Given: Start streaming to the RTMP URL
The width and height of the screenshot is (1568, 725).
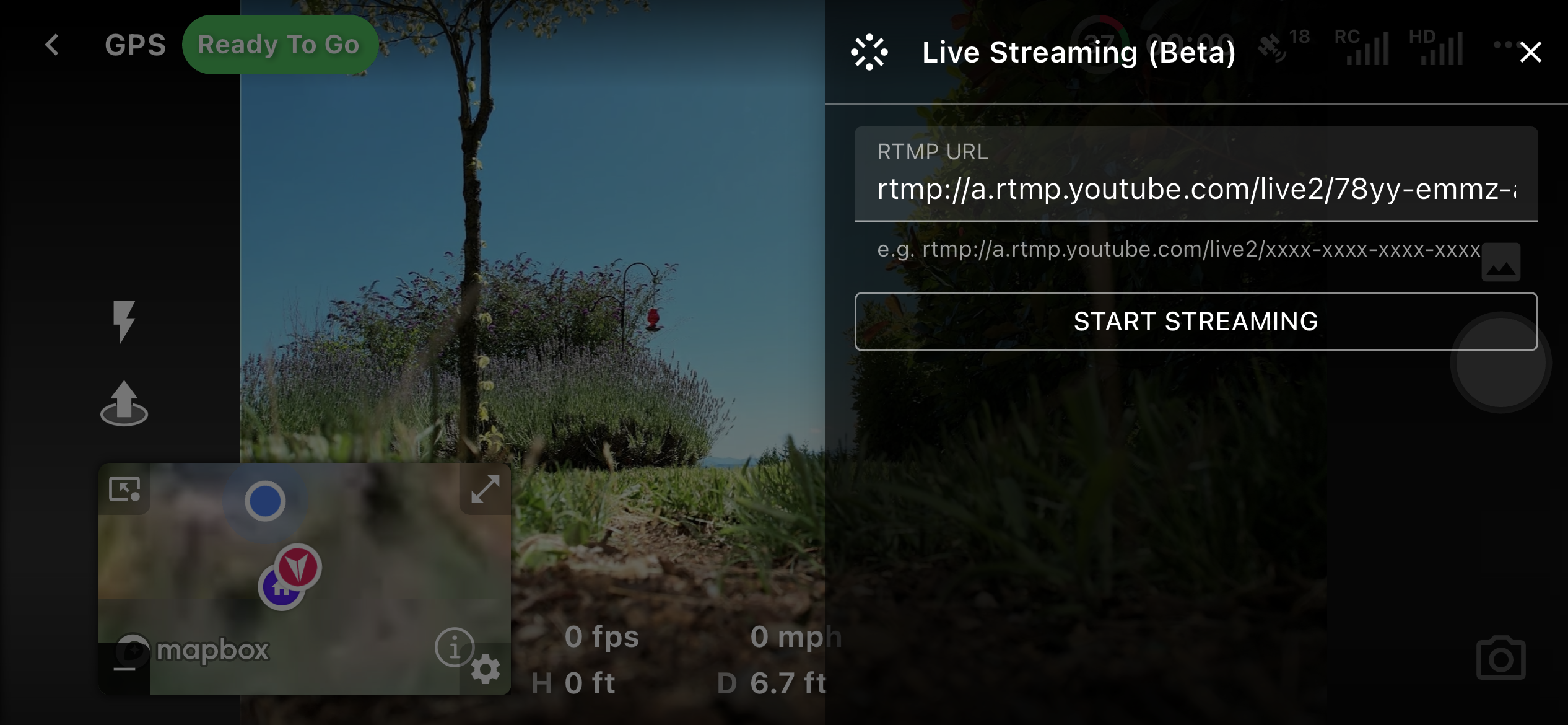Looking at the screenshot, I should pyautogui.click(x=1196, y=322).
